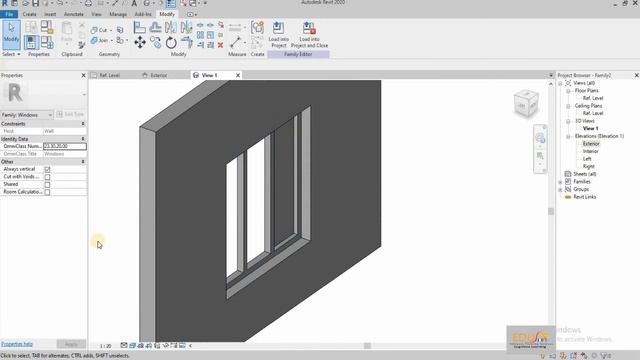
Task: Click the Trim/Extend to Corner icon
Action: point(187,42)
